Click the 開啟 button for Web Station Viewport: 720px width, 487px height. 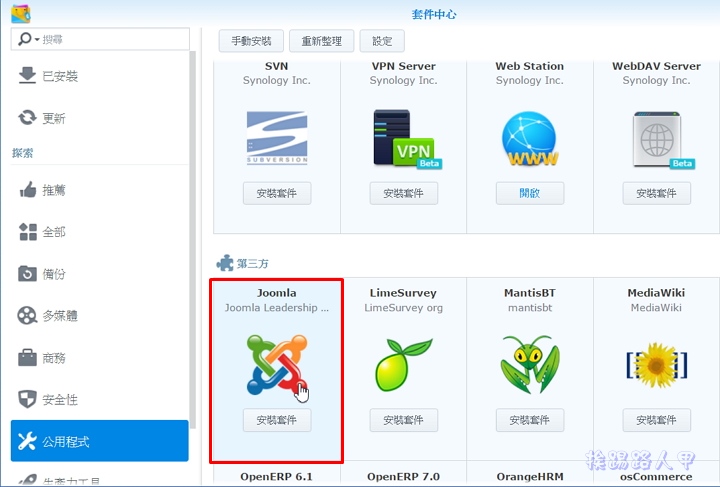(x=530, y=193)
